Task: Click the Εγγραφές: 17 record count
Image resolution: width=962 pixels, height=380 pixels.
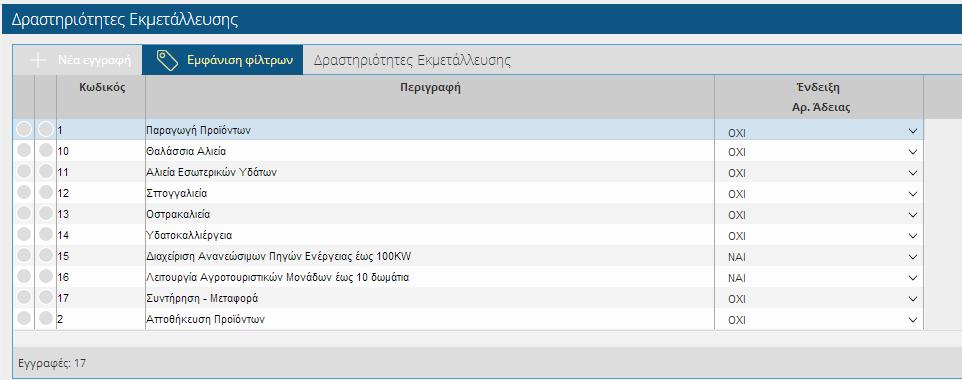Action: click(52, 363)
